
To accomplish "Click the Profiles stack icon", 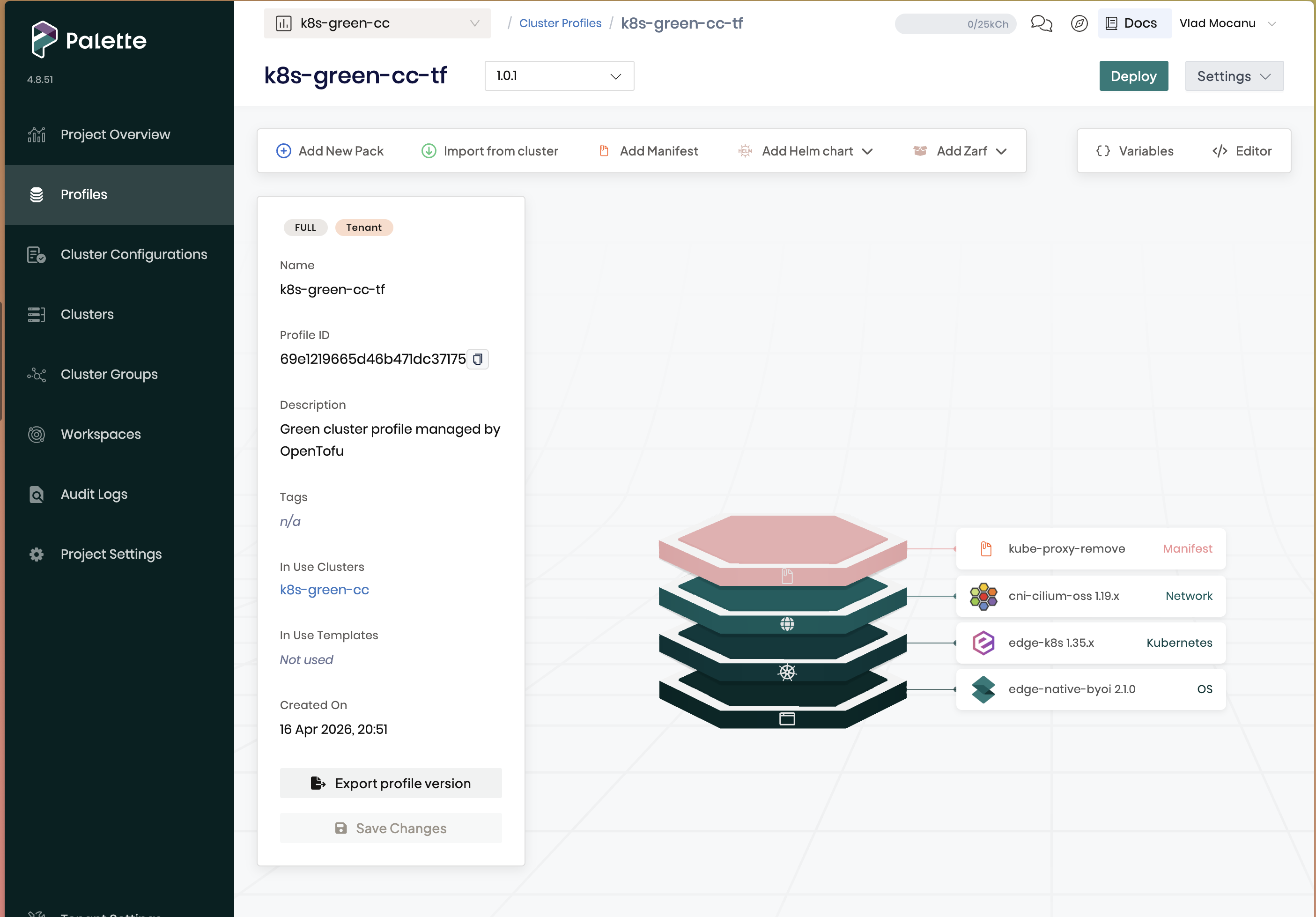I will click(37, 195).
